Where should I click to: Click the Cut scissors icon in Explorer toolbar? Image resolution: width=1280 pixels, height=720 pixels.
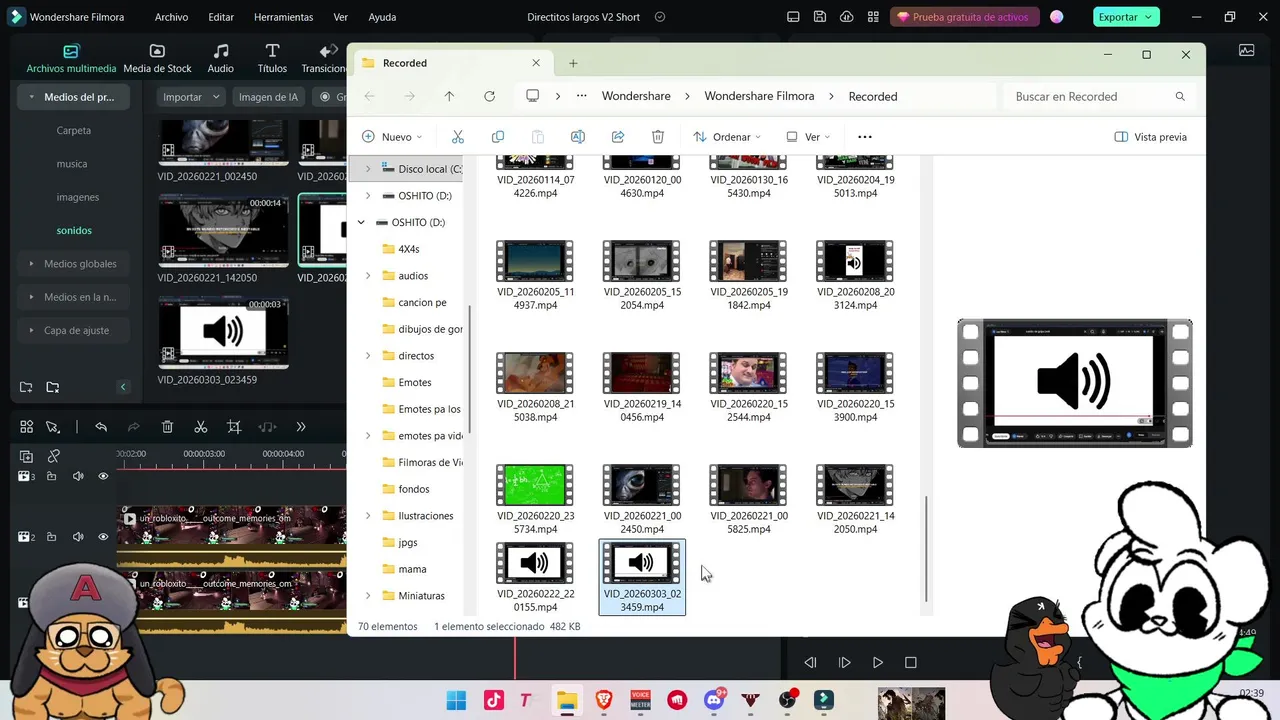coord(458,137)
